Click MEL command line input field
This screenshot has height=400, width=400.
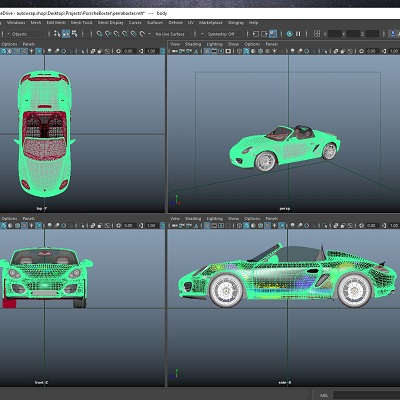367,395
